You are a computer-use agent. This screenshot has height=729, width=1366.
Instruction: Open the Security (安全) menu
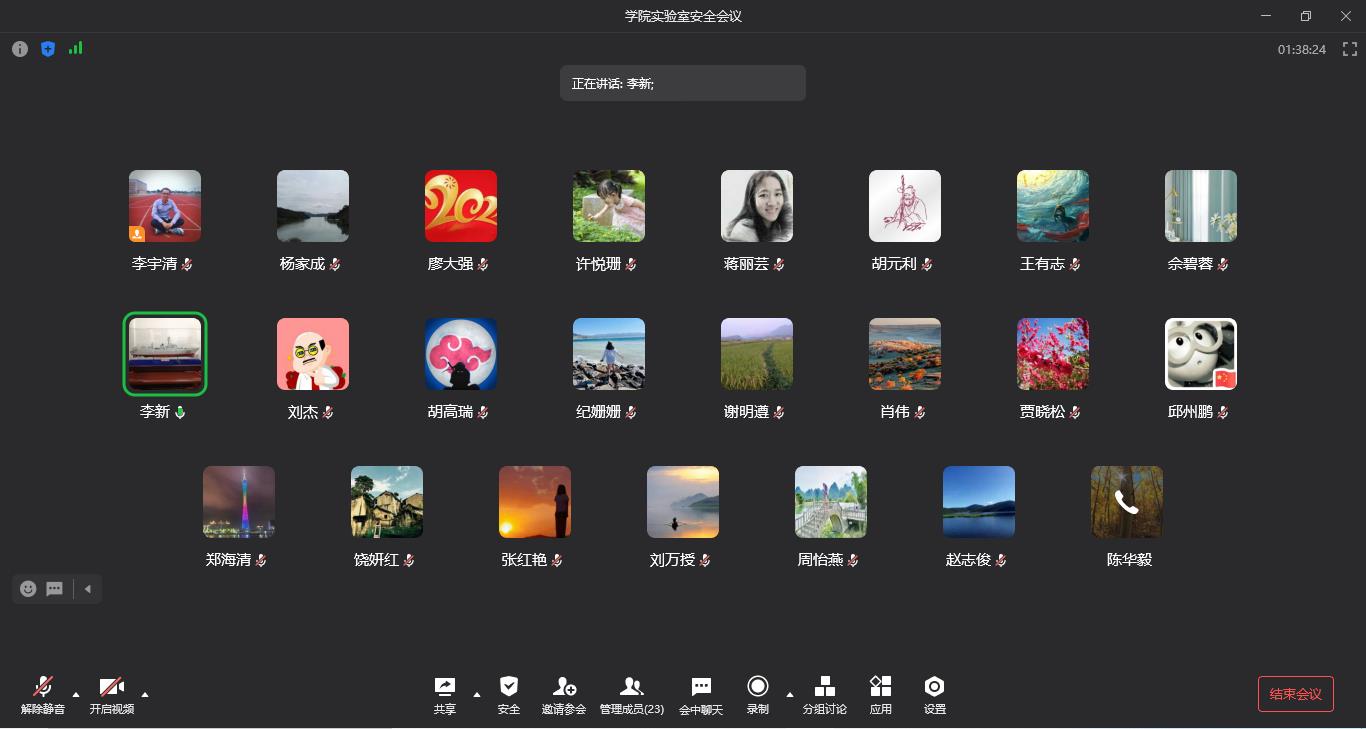pyautogui.click(x=509, y=695)
